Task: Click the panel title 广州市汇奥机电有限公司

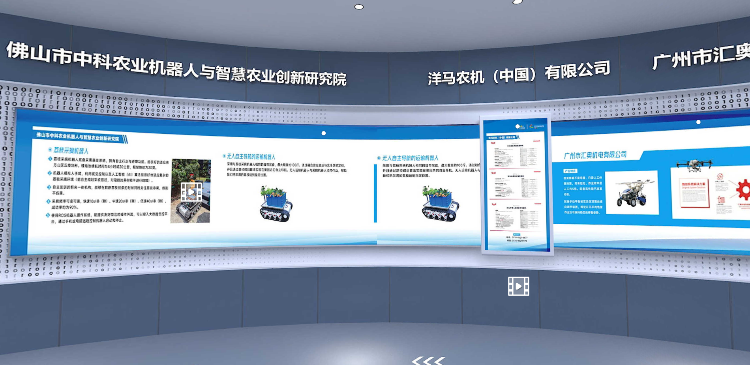Action: (595, 155)
